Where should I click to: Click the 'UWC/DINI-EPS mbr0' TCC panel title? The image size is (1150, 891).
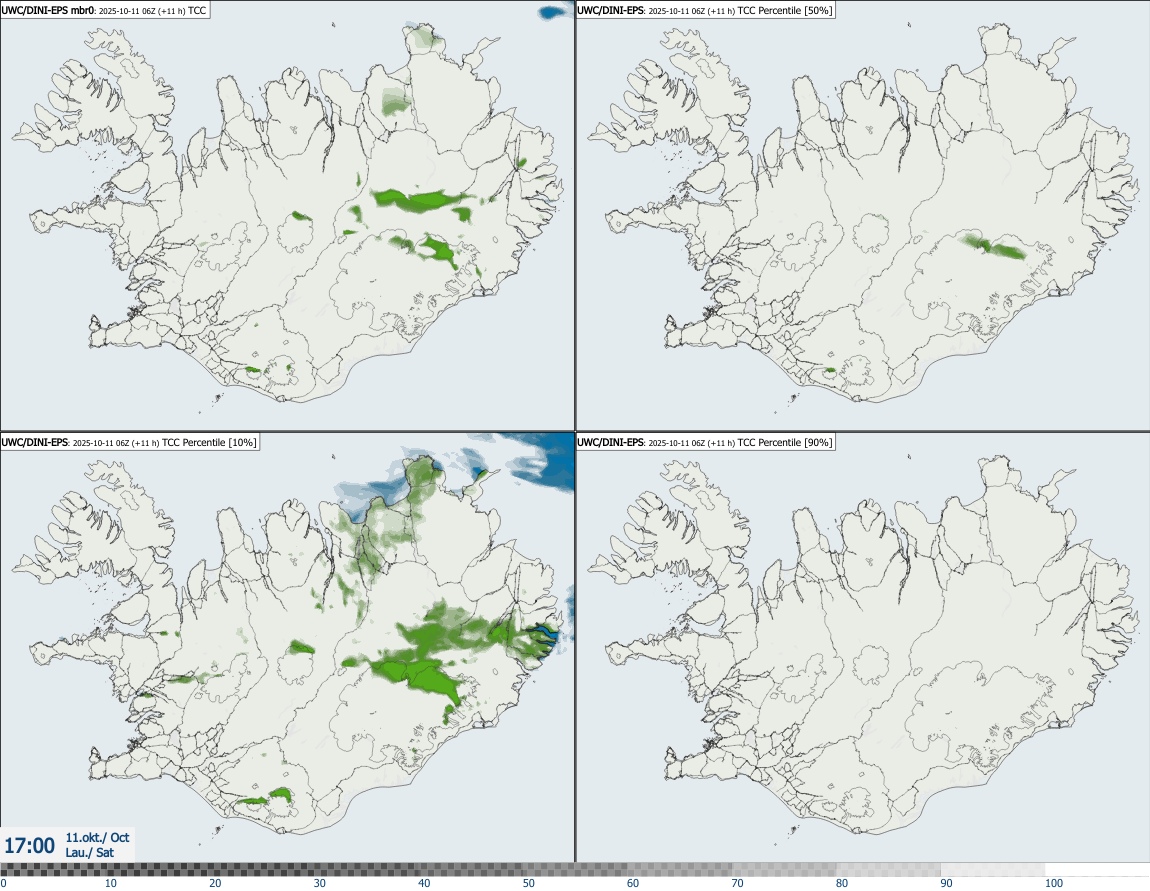105,10
